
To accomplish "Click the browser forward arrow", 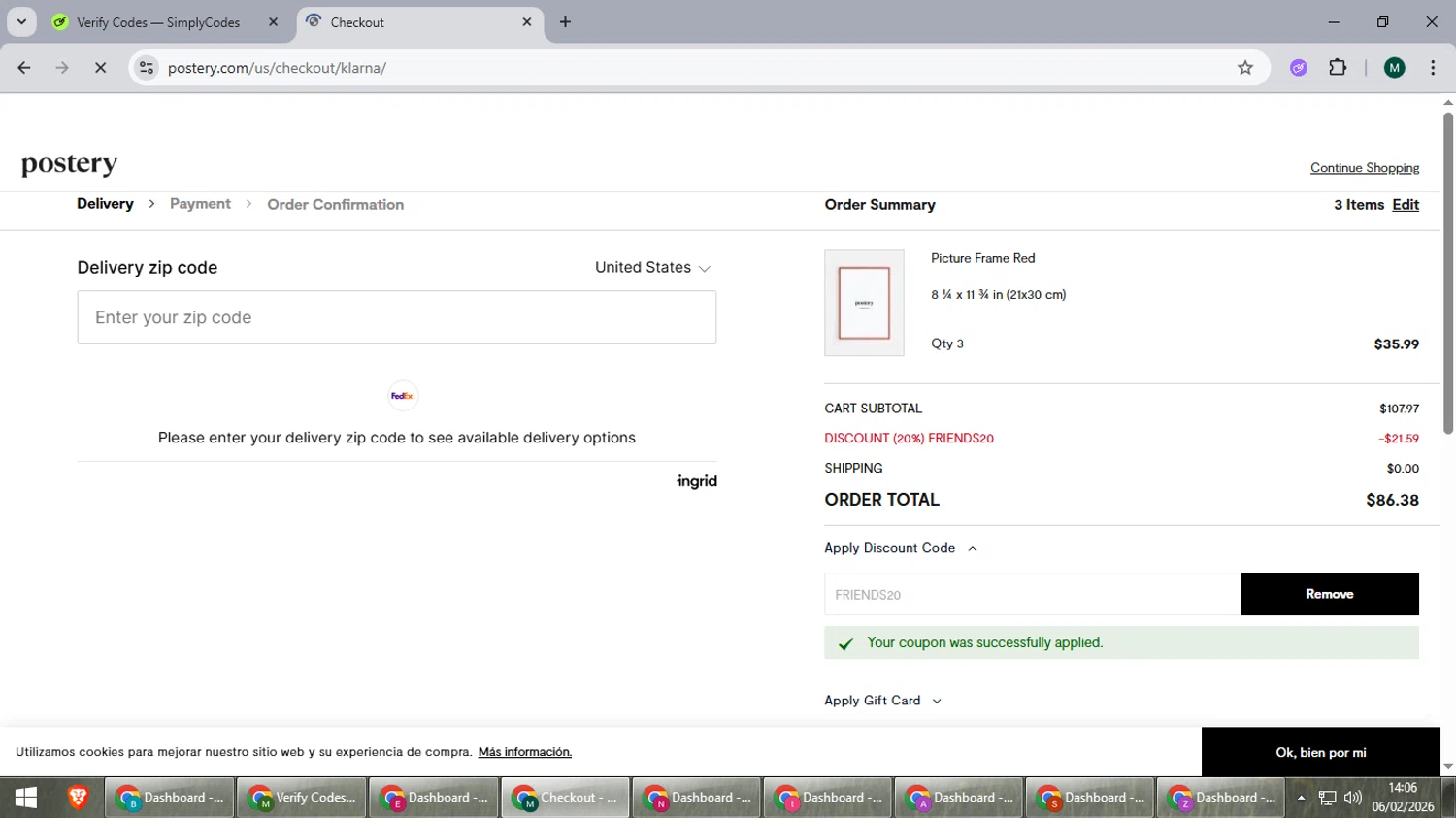I will 62,68.
